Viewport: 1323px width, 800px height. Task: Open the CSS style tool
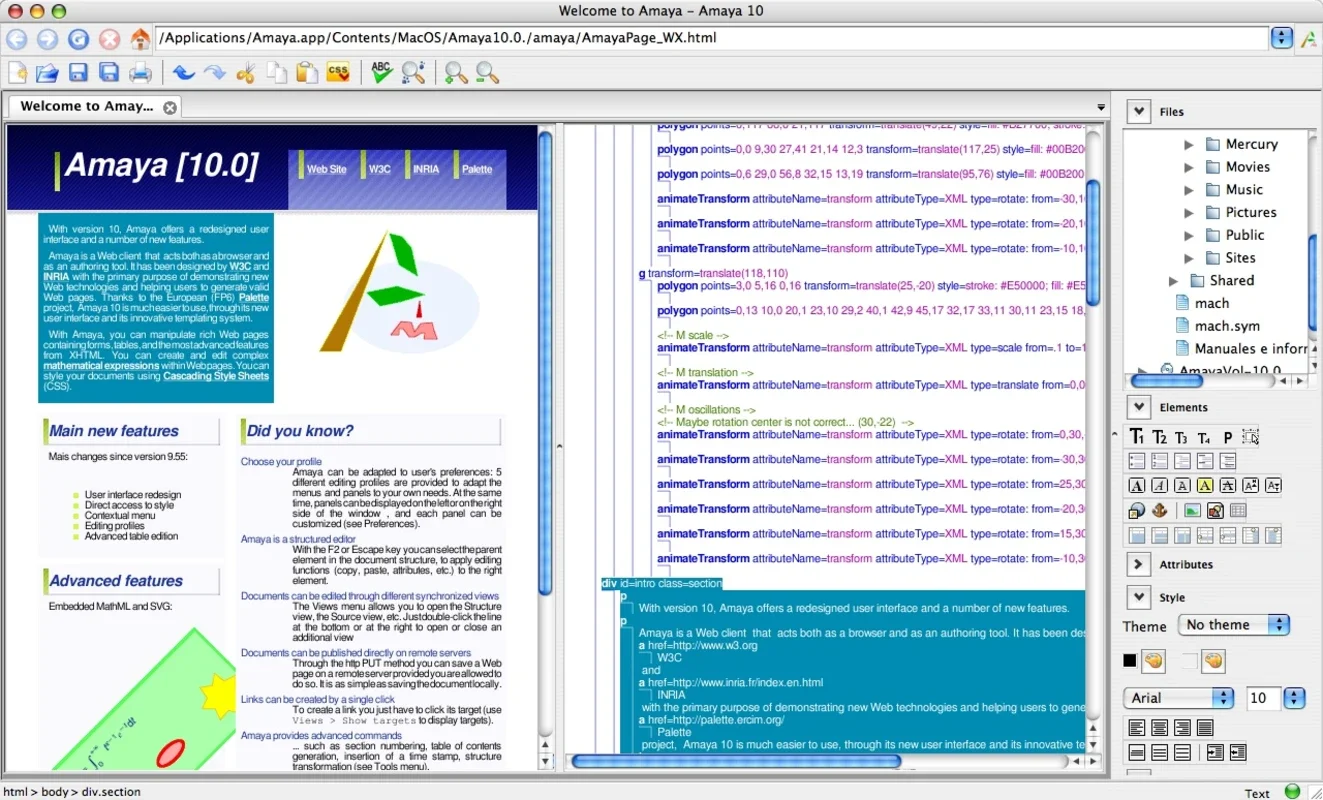click(338, 72)
